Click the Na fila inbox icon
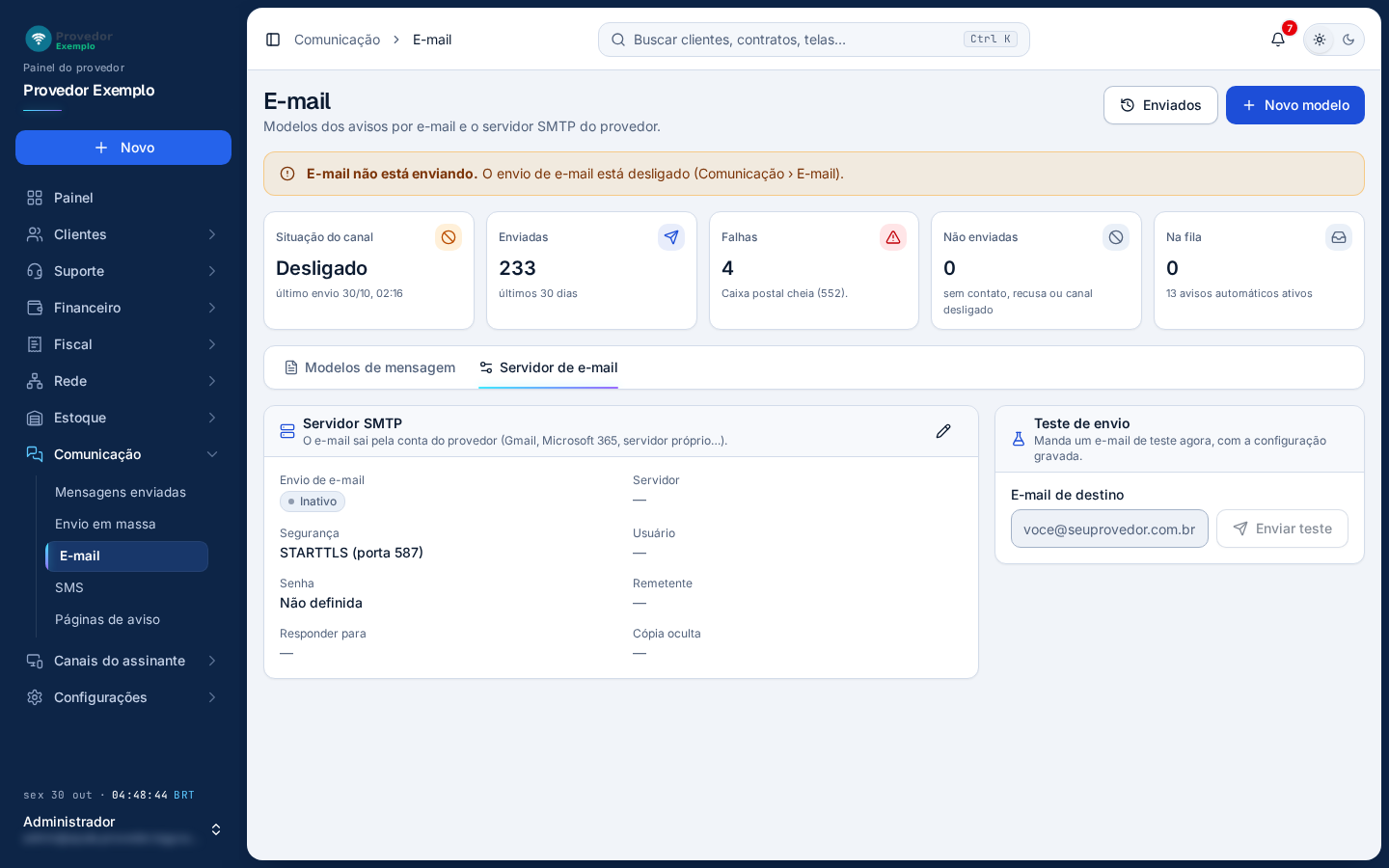 (x=1339, y=237)
